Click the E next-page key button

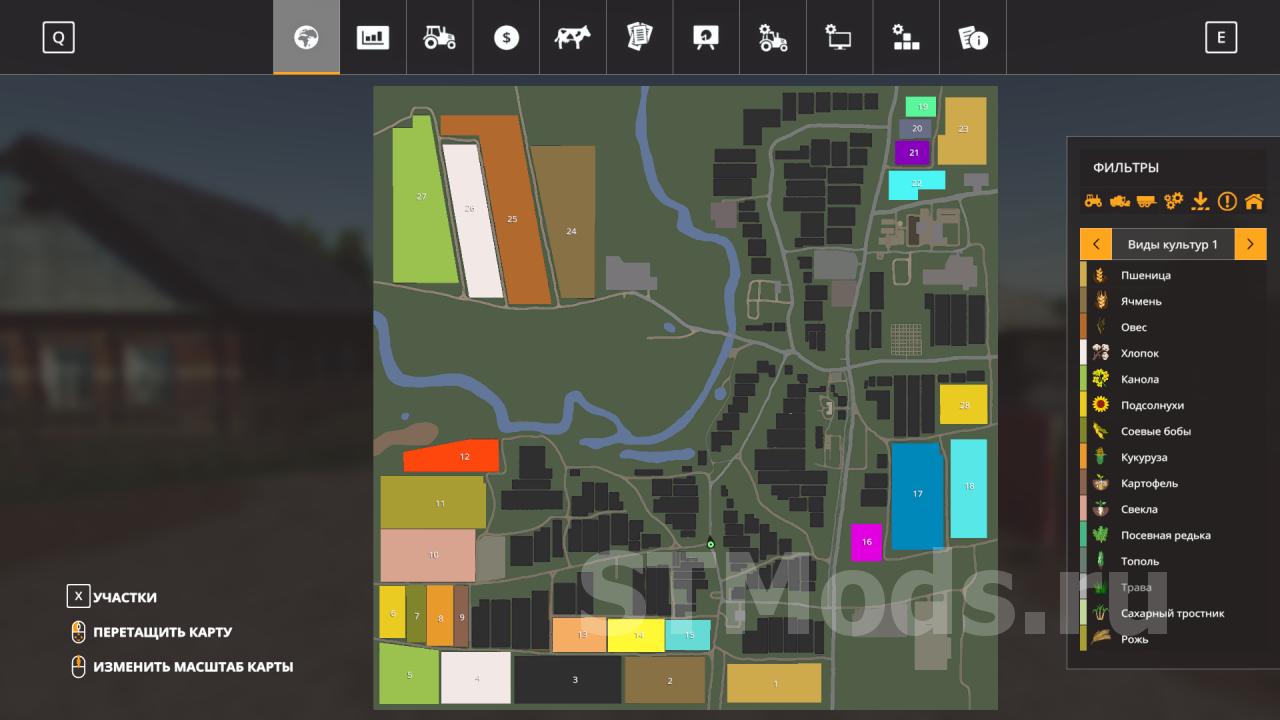pos(1221,38)
